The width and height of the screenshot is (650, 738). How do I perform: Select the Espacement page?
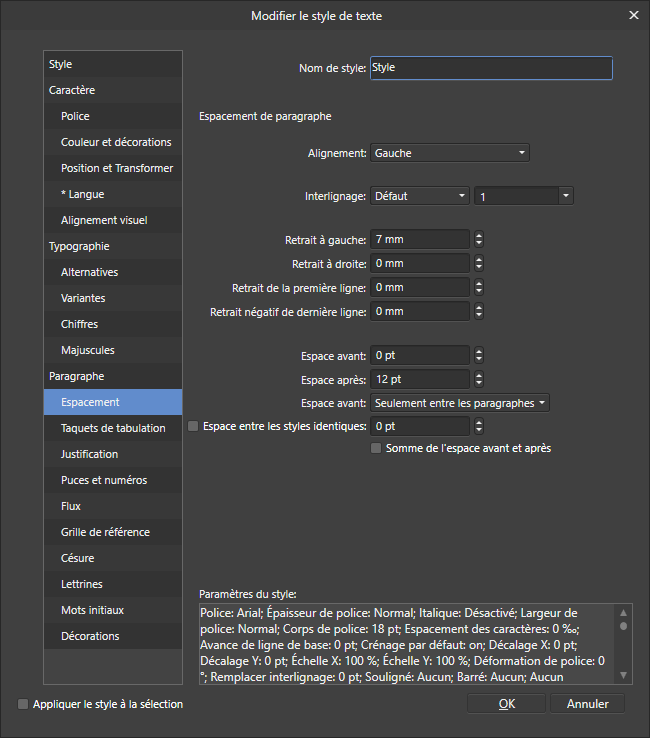pos(113,402)
